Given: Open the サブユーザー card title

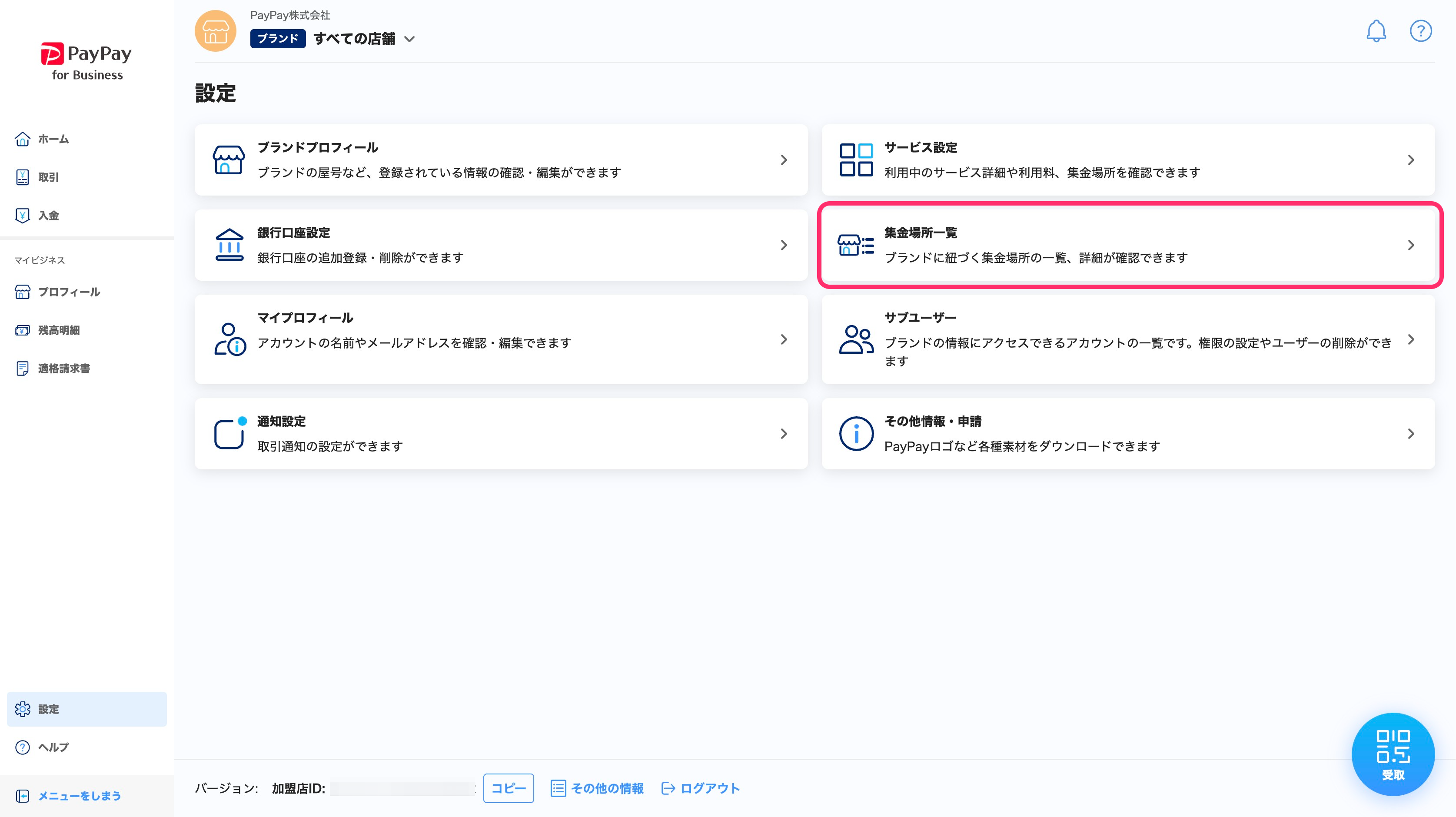Looking at the screenshot, I should tap(920, 318).
